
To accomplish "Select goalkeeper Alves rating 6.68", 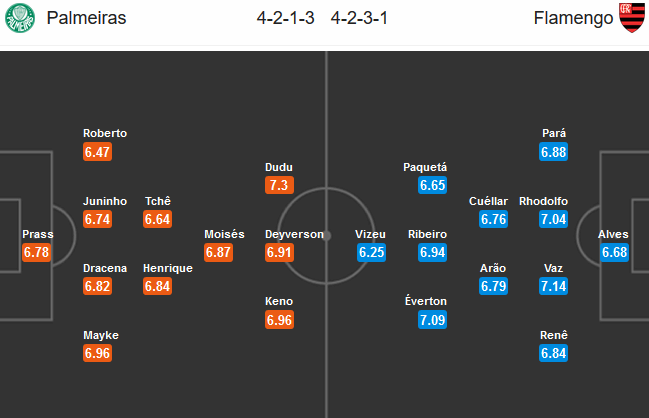I will tap(614, 252).
